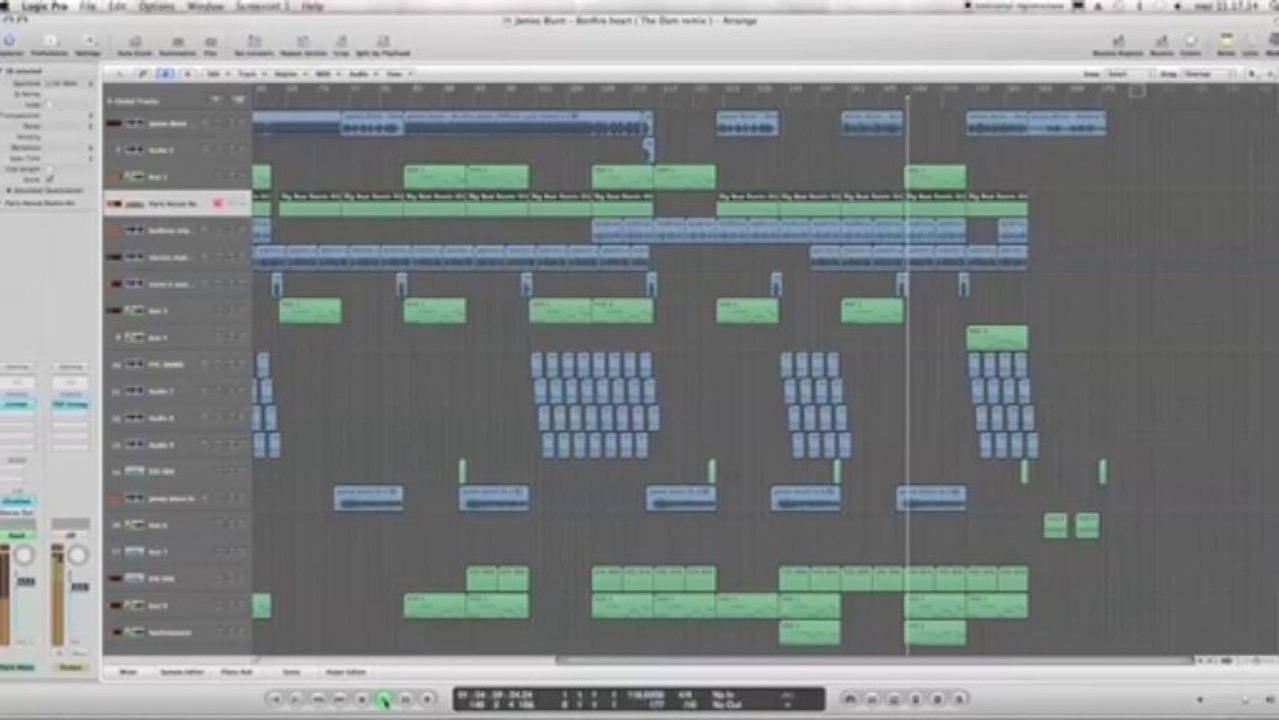Viewport: 1279px width, 720px height.
Task: Switch to the Piano Roll tab
Action: [x=236, y=672]
